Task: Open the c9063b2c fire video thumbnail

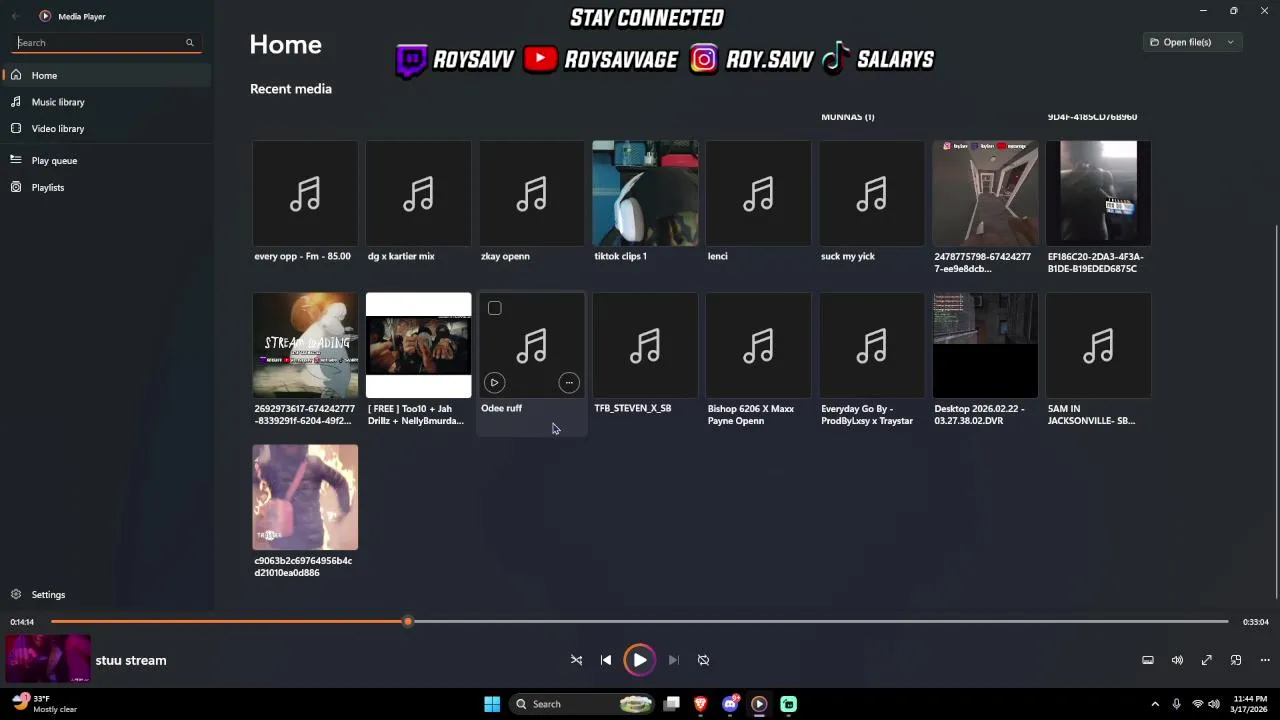Action: (x=305, y=497)
